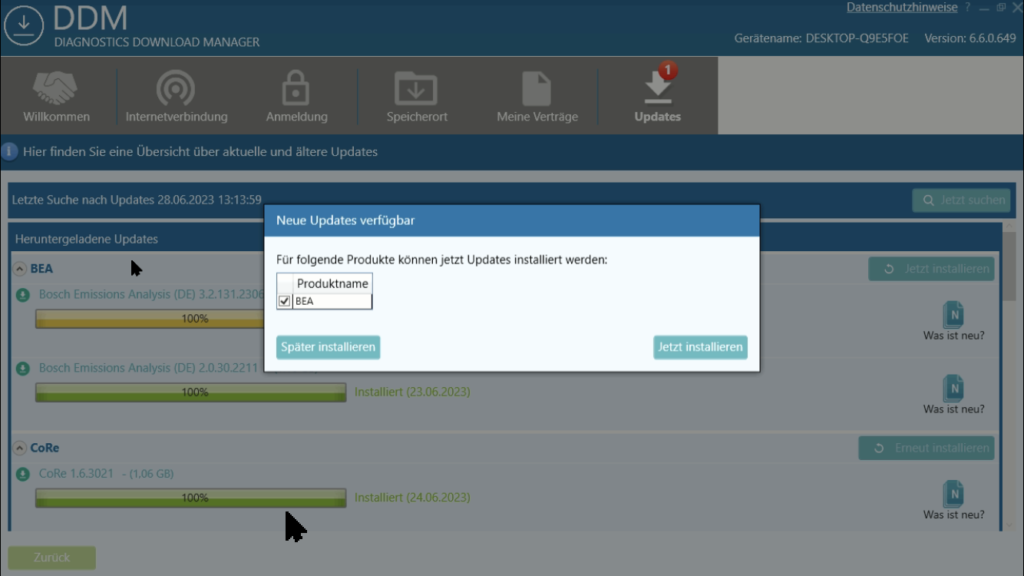The width and height of the screenshot is (1024, 576).
Task: Open Was ist neu for BEA 2.0.30
Action: (953, 395)
